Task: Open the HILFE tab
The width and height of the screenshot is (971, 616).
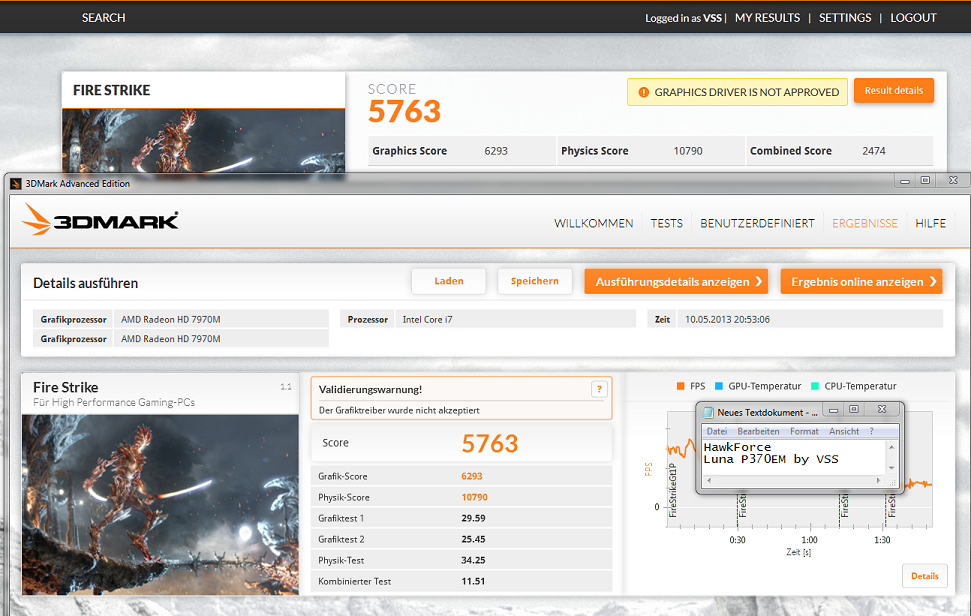Action: pos(930,223)
